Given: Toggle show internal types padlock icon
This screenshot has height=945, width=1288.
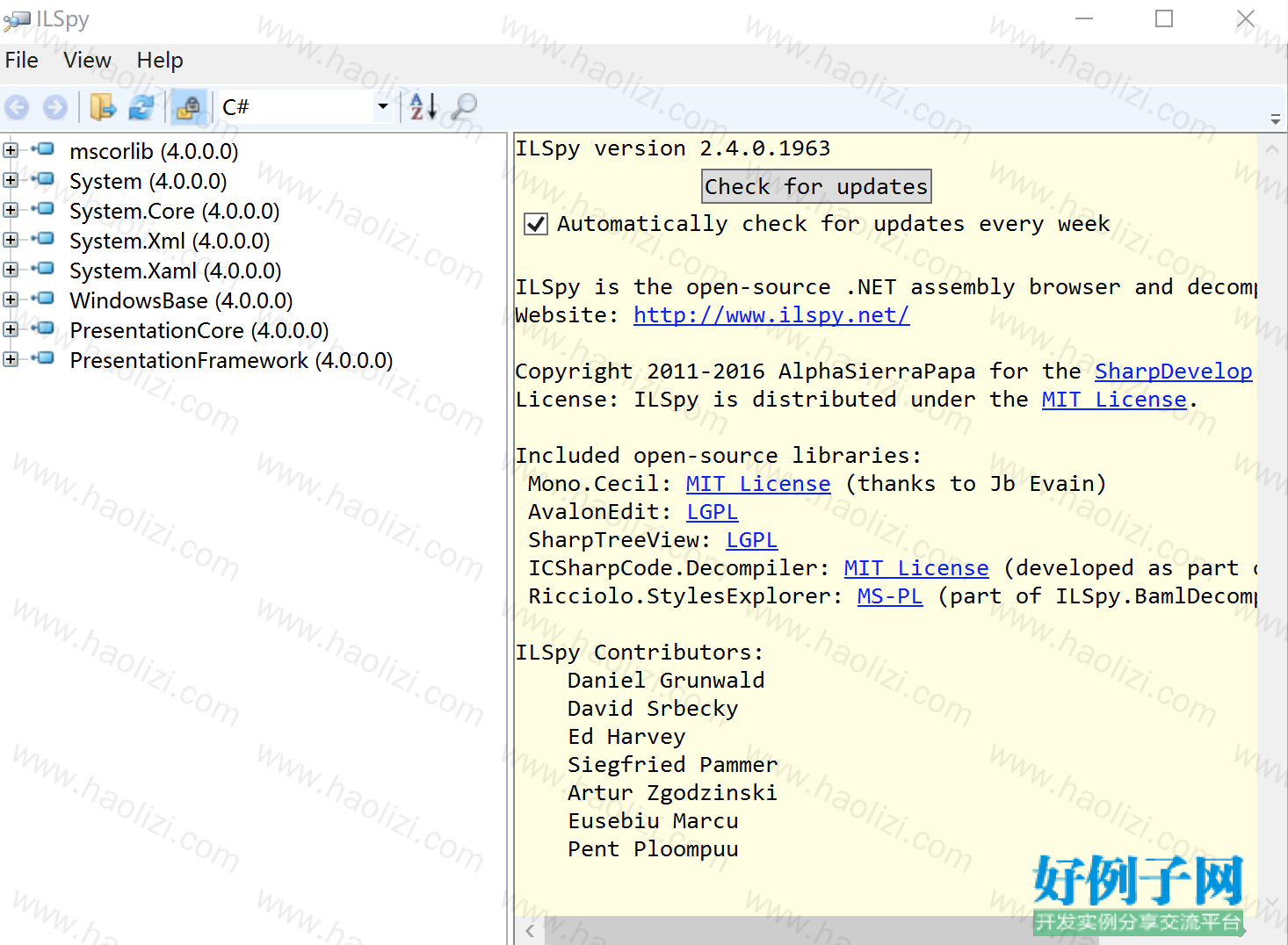Looking at the screenshot, I should click(188, 107).
